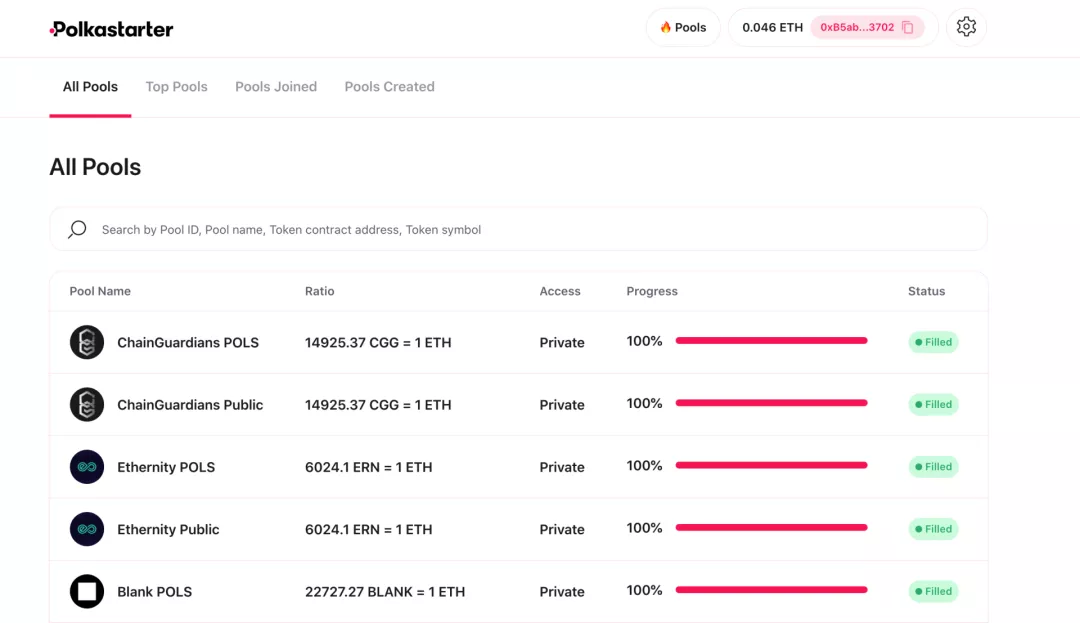Click 100% in Ethernity Public row
The image size is (1080, 623).
point(645,528)
